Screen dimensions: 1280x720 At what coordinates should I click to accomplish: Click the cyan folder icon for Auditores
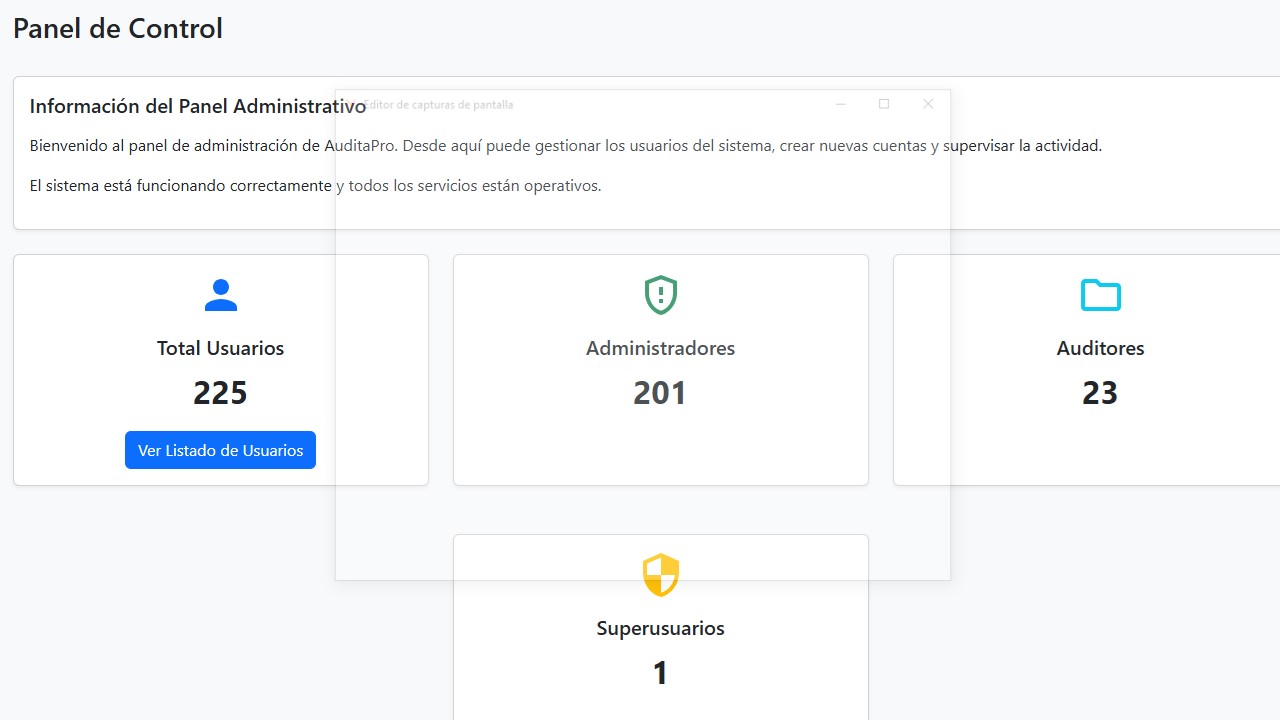pyautogui.click(x=1100, y=295)
